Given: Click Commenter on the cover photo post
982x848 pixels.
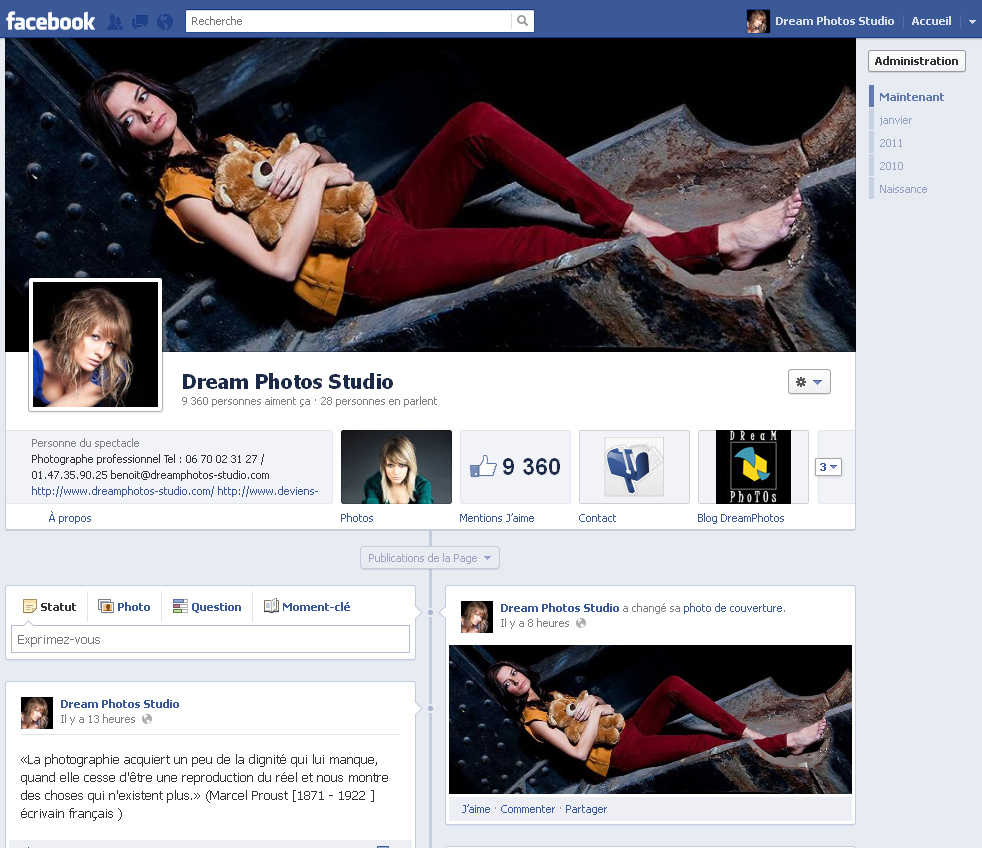Looking at the screenshot, I should 527,809.
